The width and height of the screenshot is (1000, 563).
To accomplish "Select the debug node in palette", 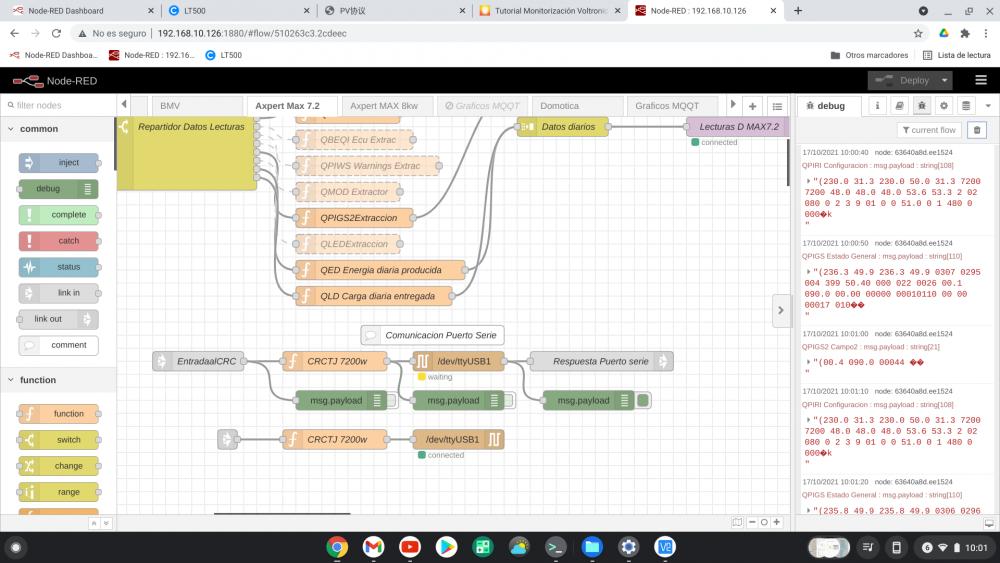I will (59, 189).
